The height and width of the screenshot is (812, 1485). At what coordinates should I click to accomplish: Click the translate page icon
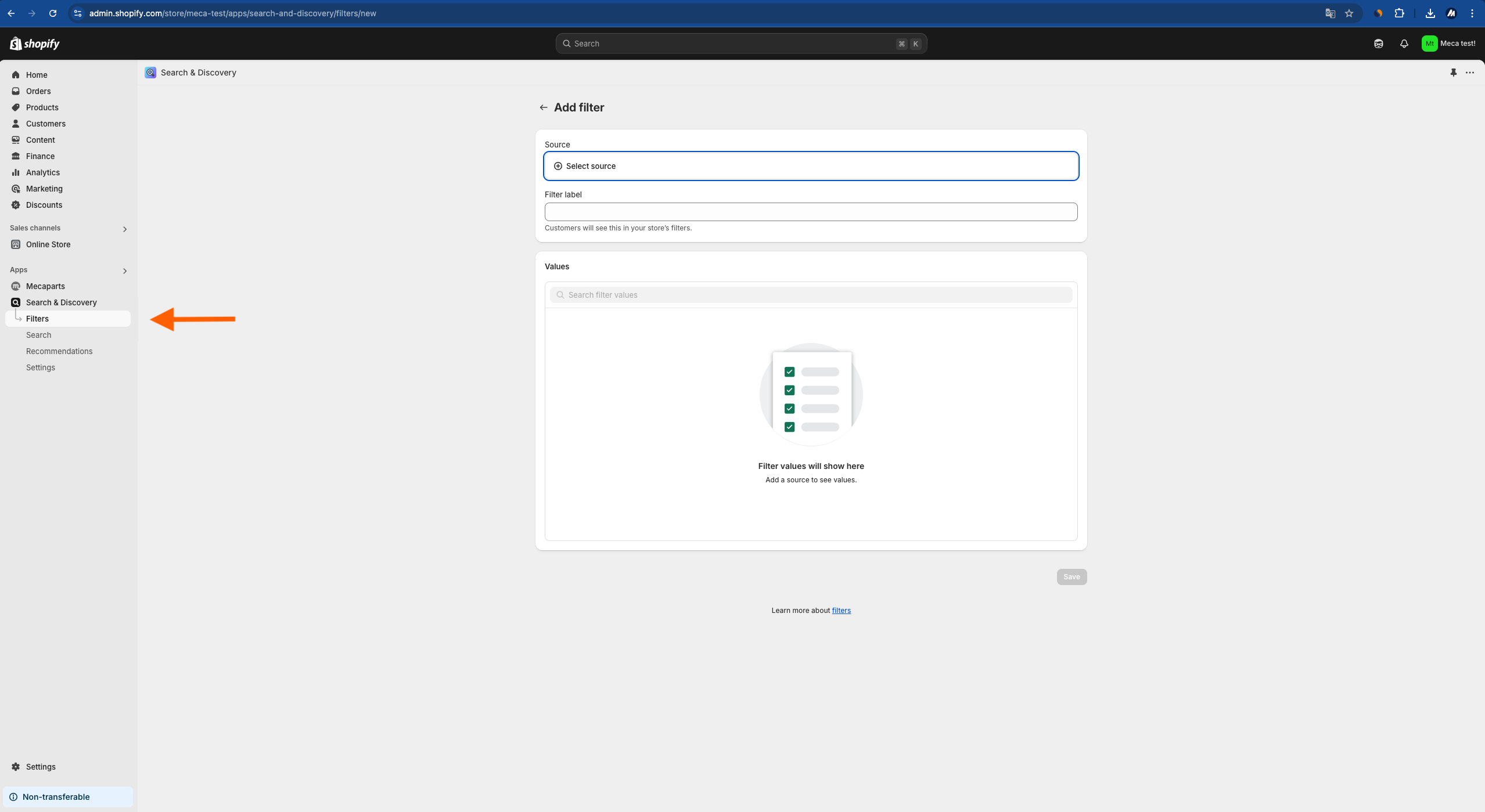click(1330, 13)
